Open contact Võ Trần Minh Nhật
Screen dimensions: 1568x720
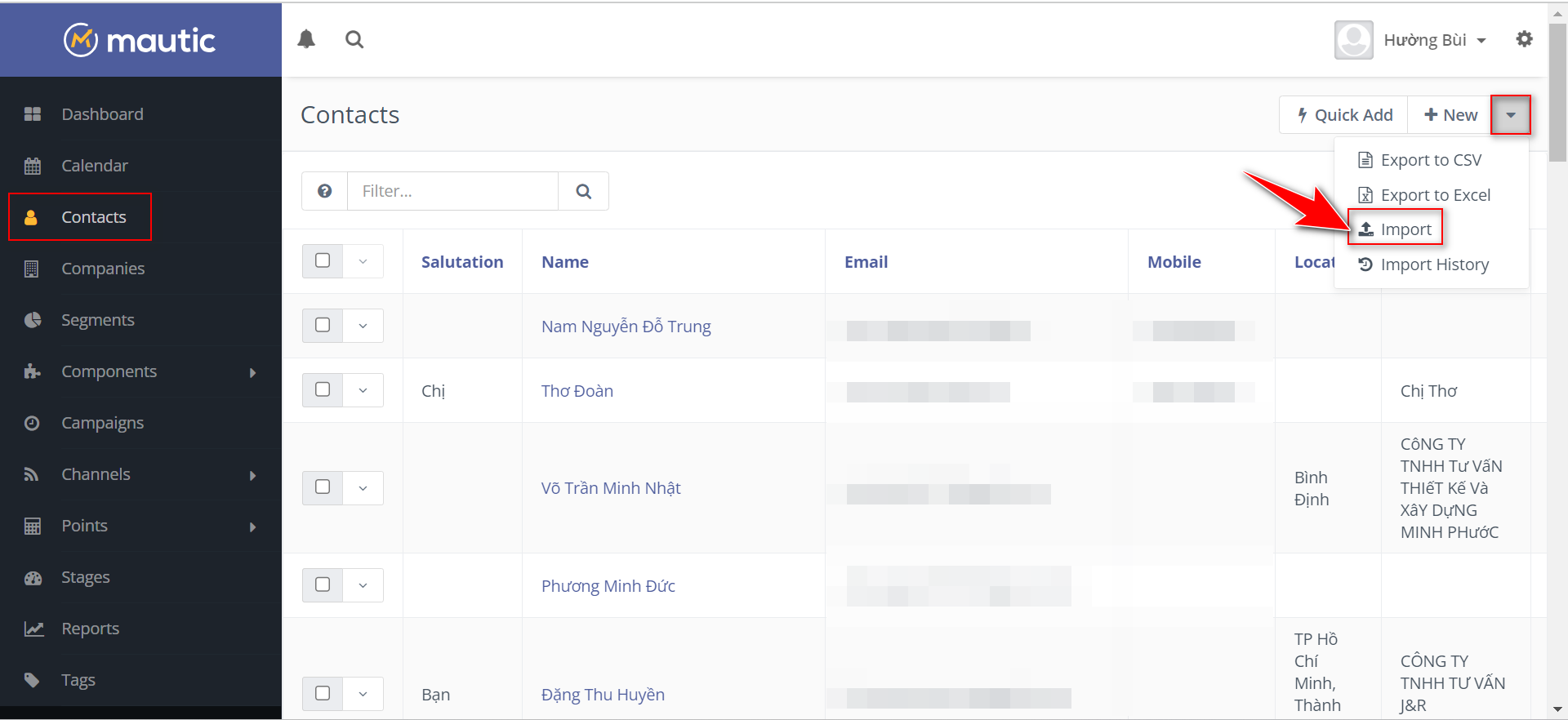611,488
